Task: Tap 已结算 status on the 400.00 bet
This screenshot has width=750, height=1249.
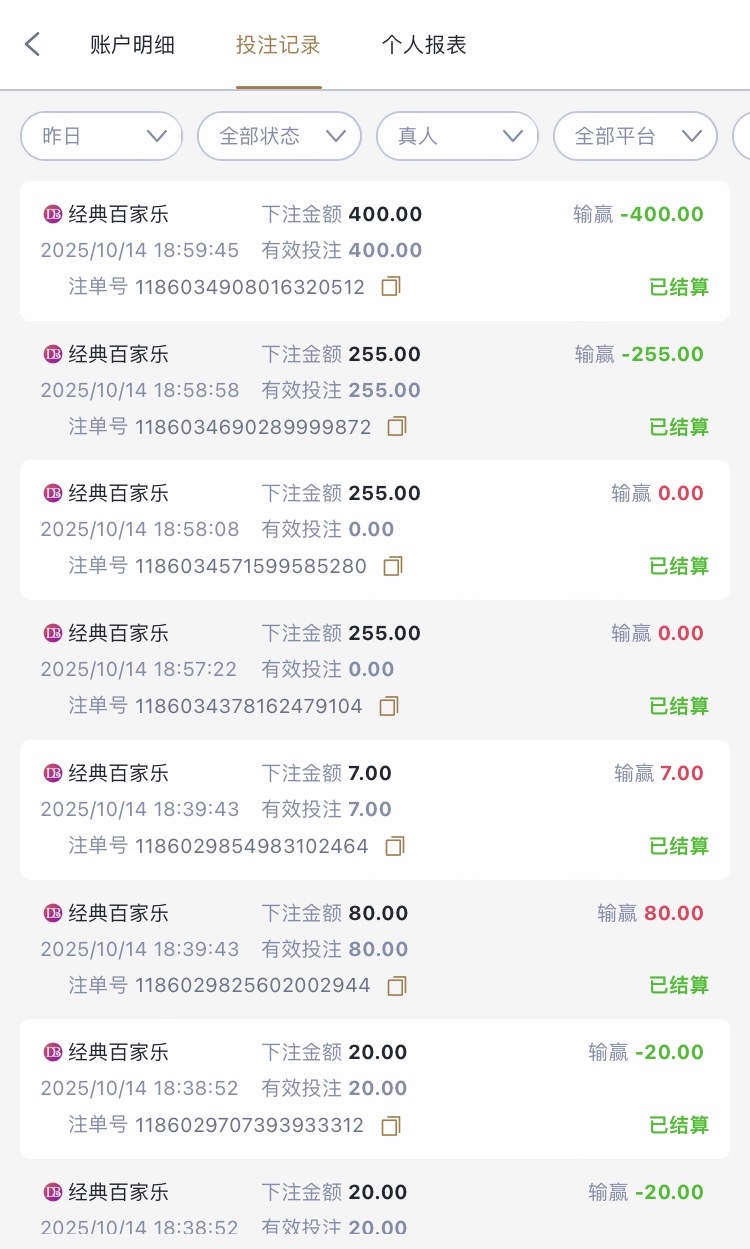Action: coord(679,287)
